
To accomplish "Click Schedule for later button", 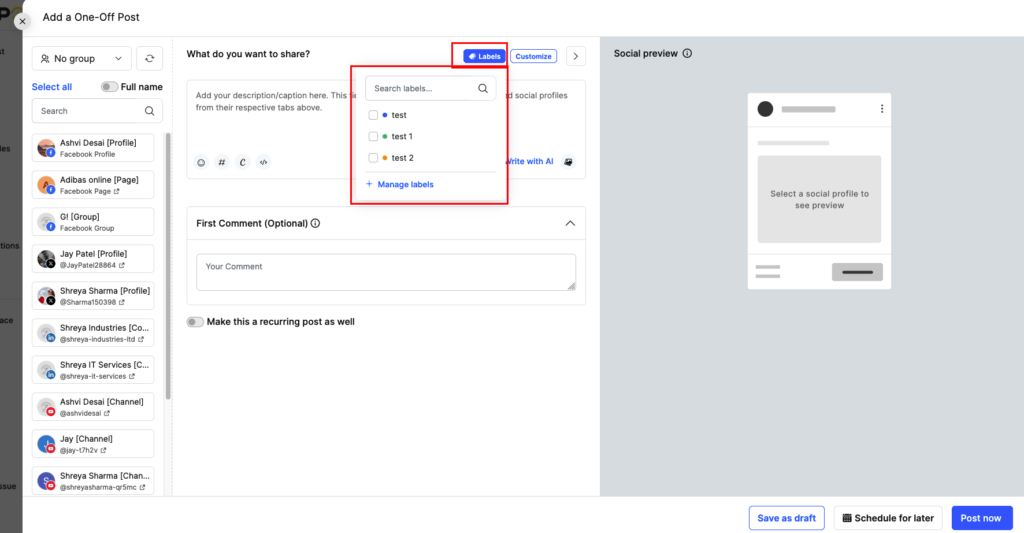I will [x=888, y=518].
